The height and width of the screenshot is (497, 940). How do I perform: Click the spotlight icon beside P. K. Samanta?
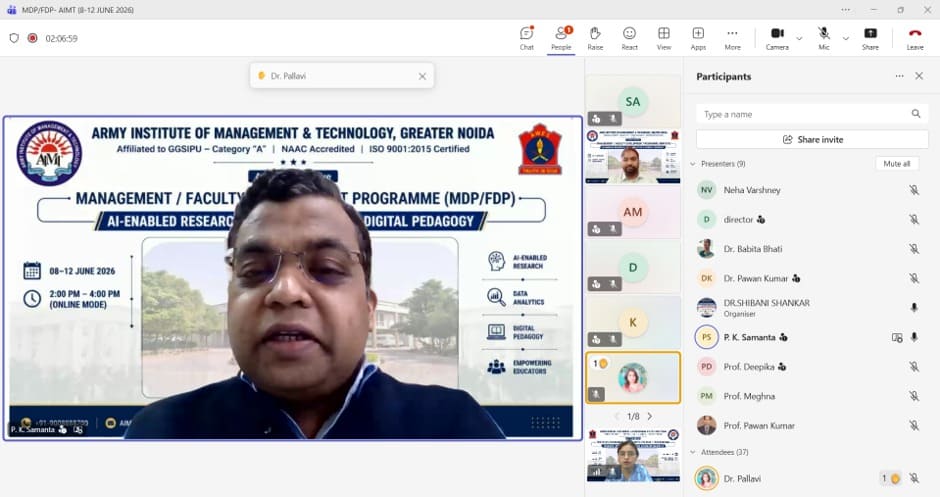897,338
